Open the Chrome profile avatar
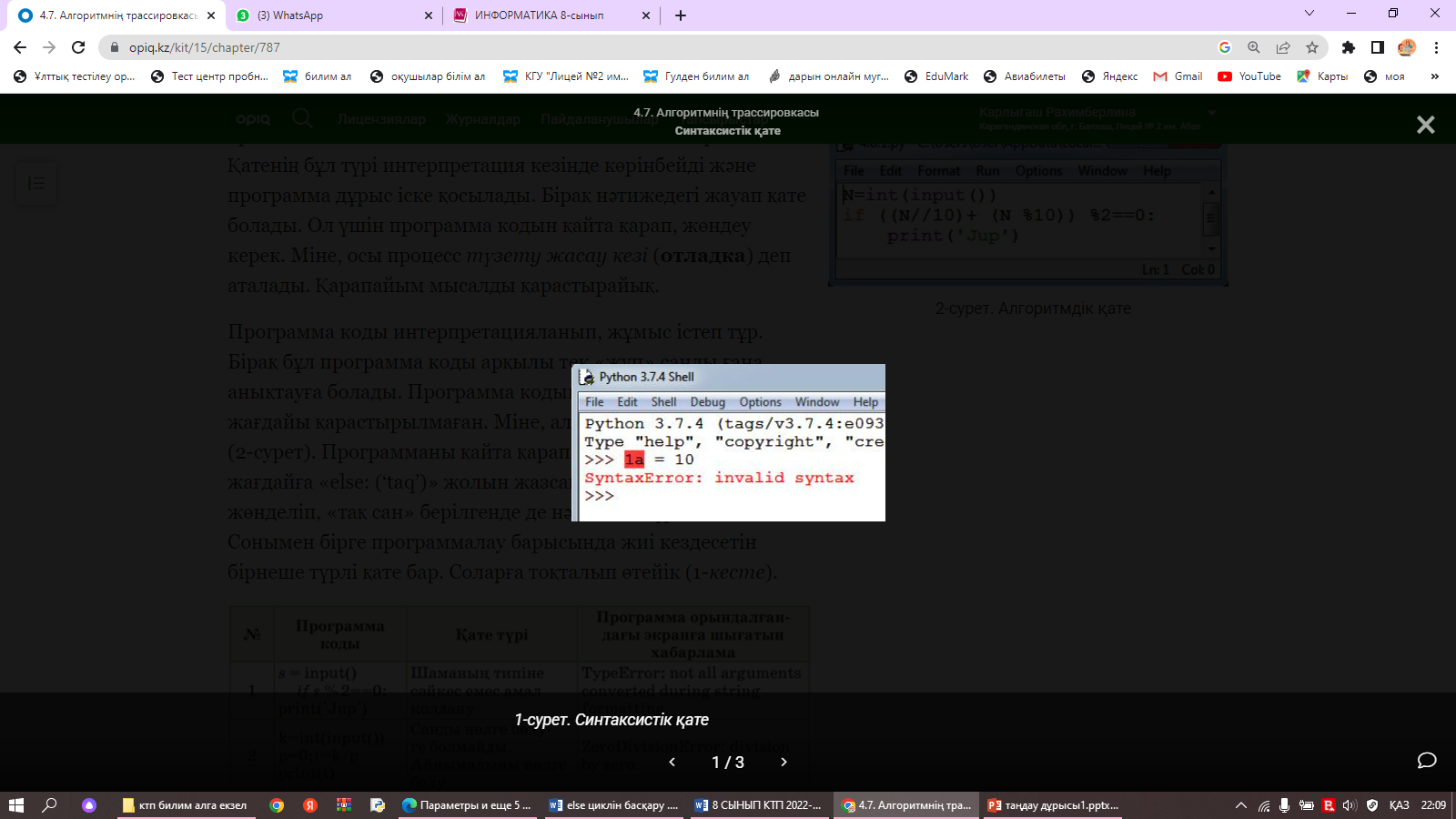Image resolution: width=1456 pixels, height=819 pixels. 1407,47
